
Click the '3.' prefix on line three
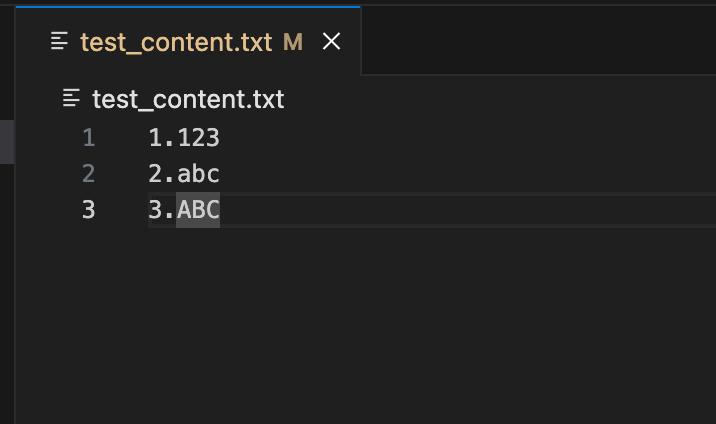click(x=162, y=209)
